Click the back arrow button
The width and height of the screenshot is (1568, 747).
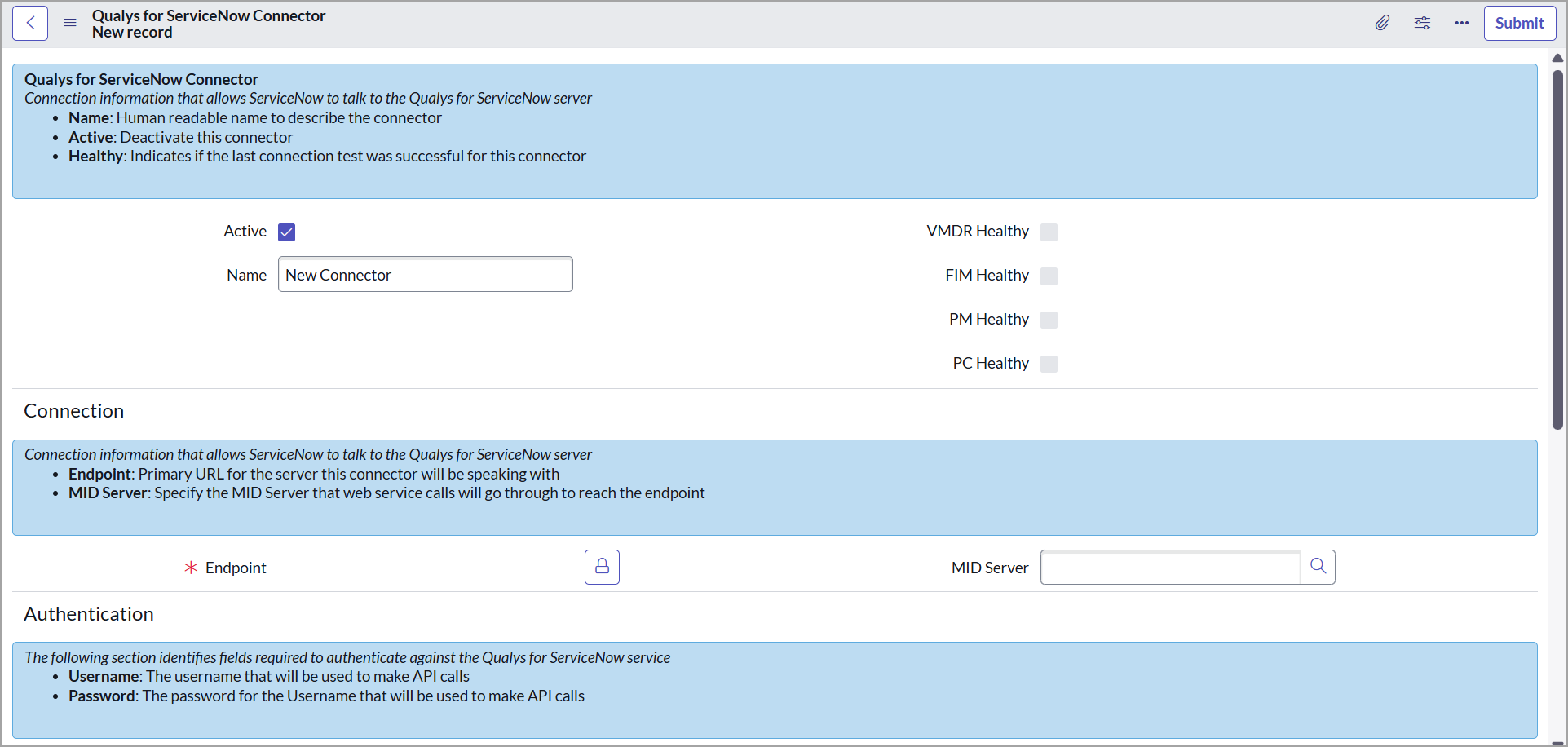[x=30, y=24]
